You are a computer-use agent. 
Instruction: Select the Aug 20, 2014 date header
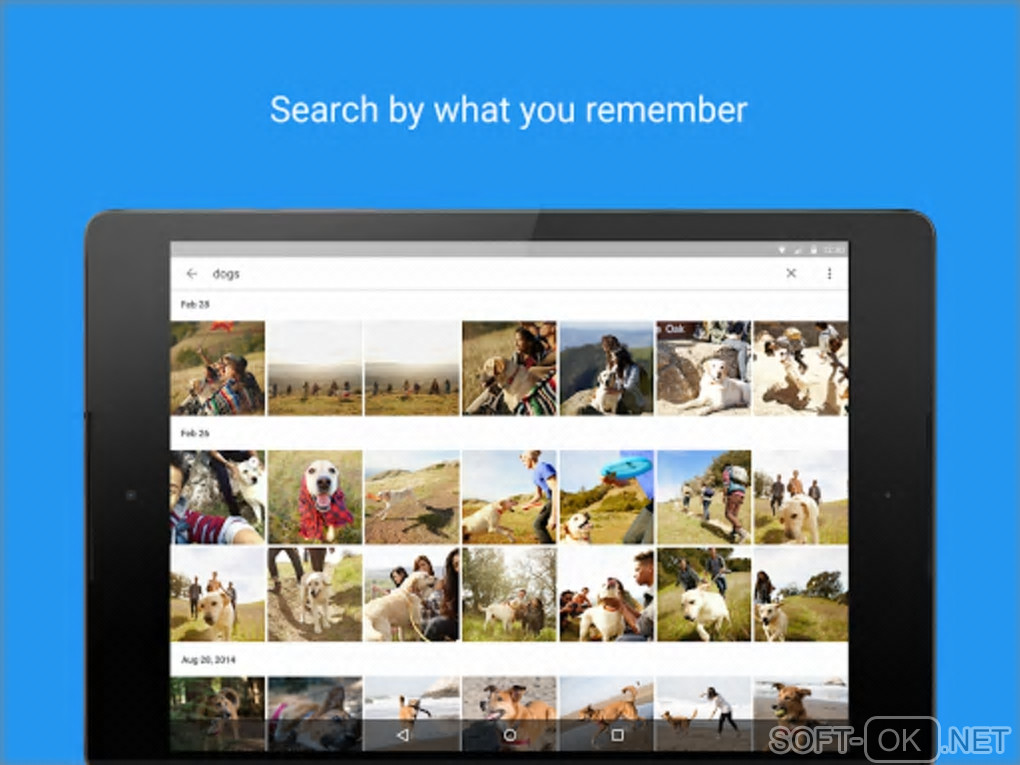tap(208, 660)
